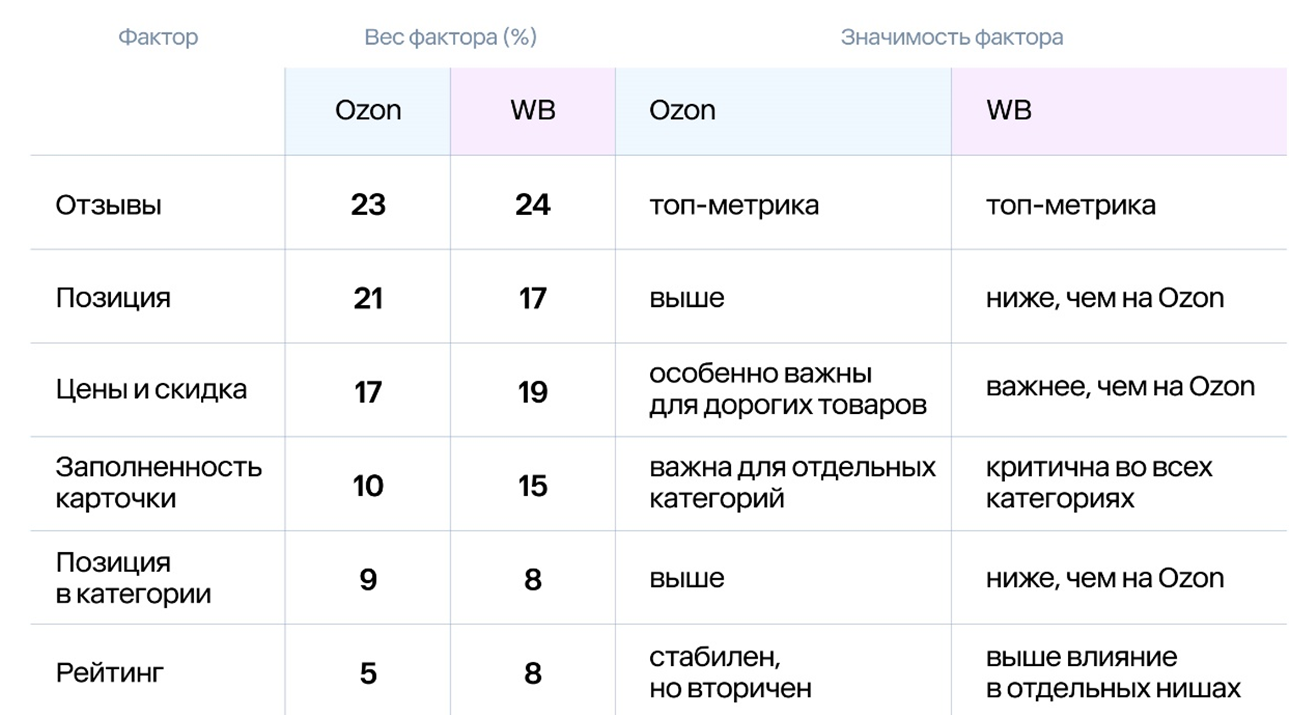Select the Ozon weight column subheader
The image size is (1298, 715).
(x=368, y=110)
